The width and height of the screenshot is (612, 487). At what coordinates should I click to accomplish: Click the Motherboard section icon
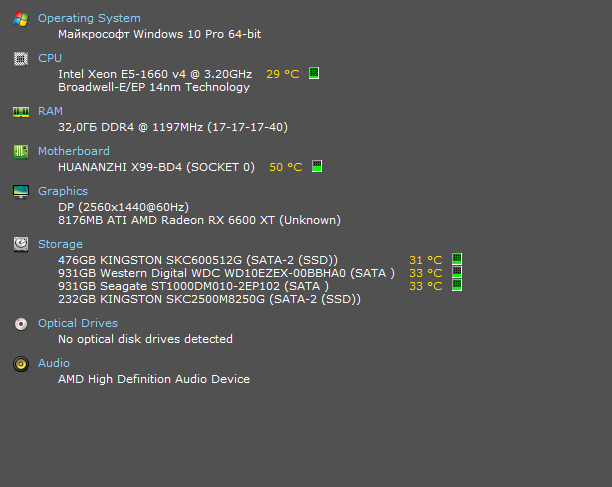[x=20, y=151]
